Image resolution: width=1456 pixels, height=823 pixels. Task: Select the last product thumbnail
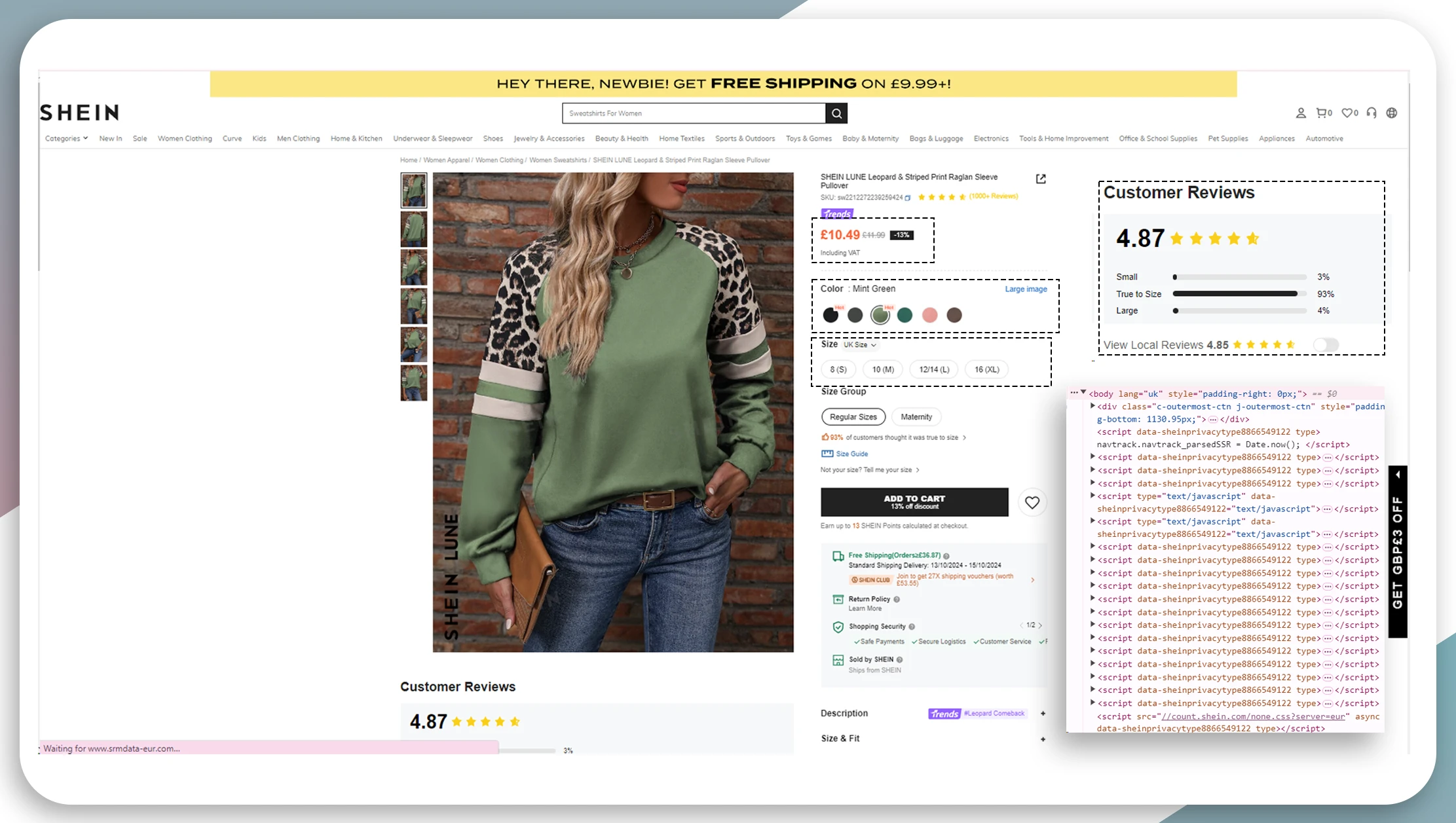tap(414, 383)
